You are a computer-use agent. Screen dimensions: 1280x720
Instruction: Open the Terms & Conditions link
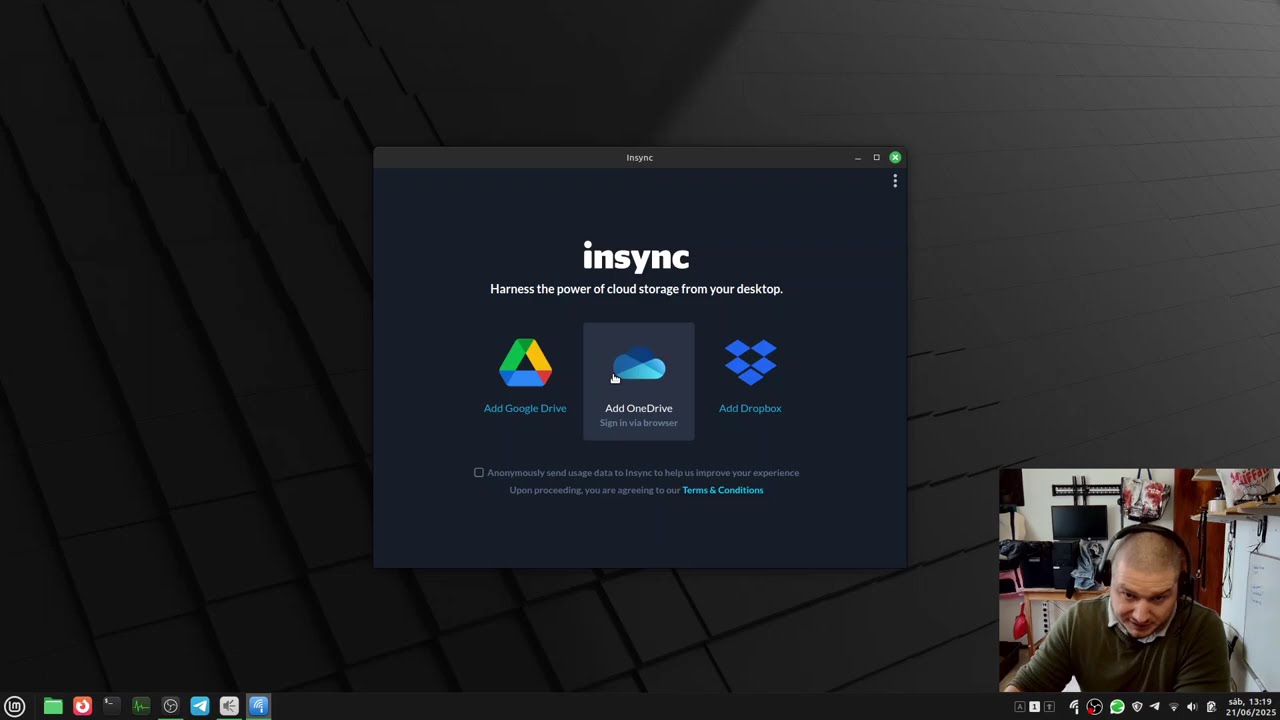tap(722, 490)
